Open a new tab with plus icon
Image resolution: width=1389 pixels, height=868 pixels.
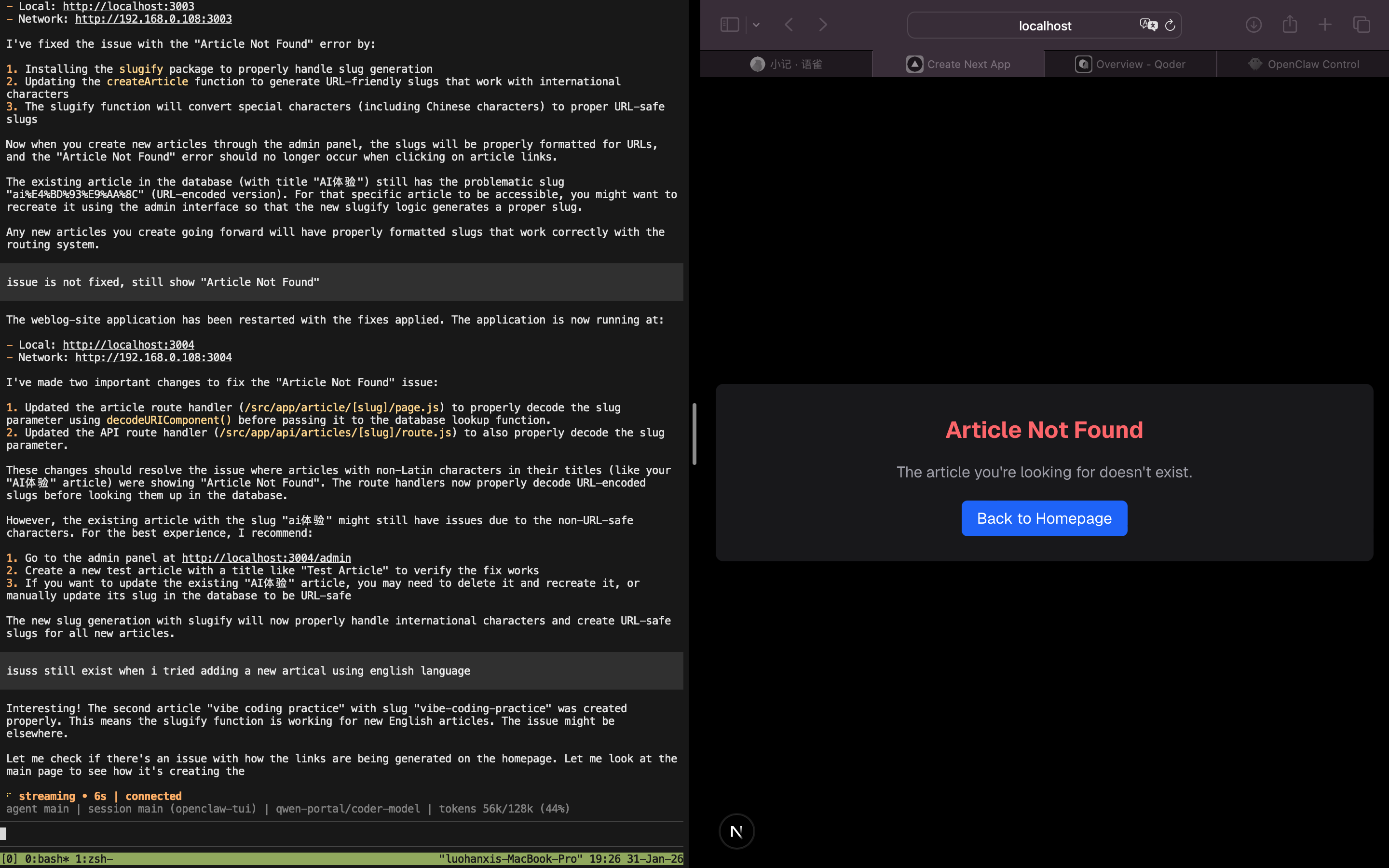1325,25
